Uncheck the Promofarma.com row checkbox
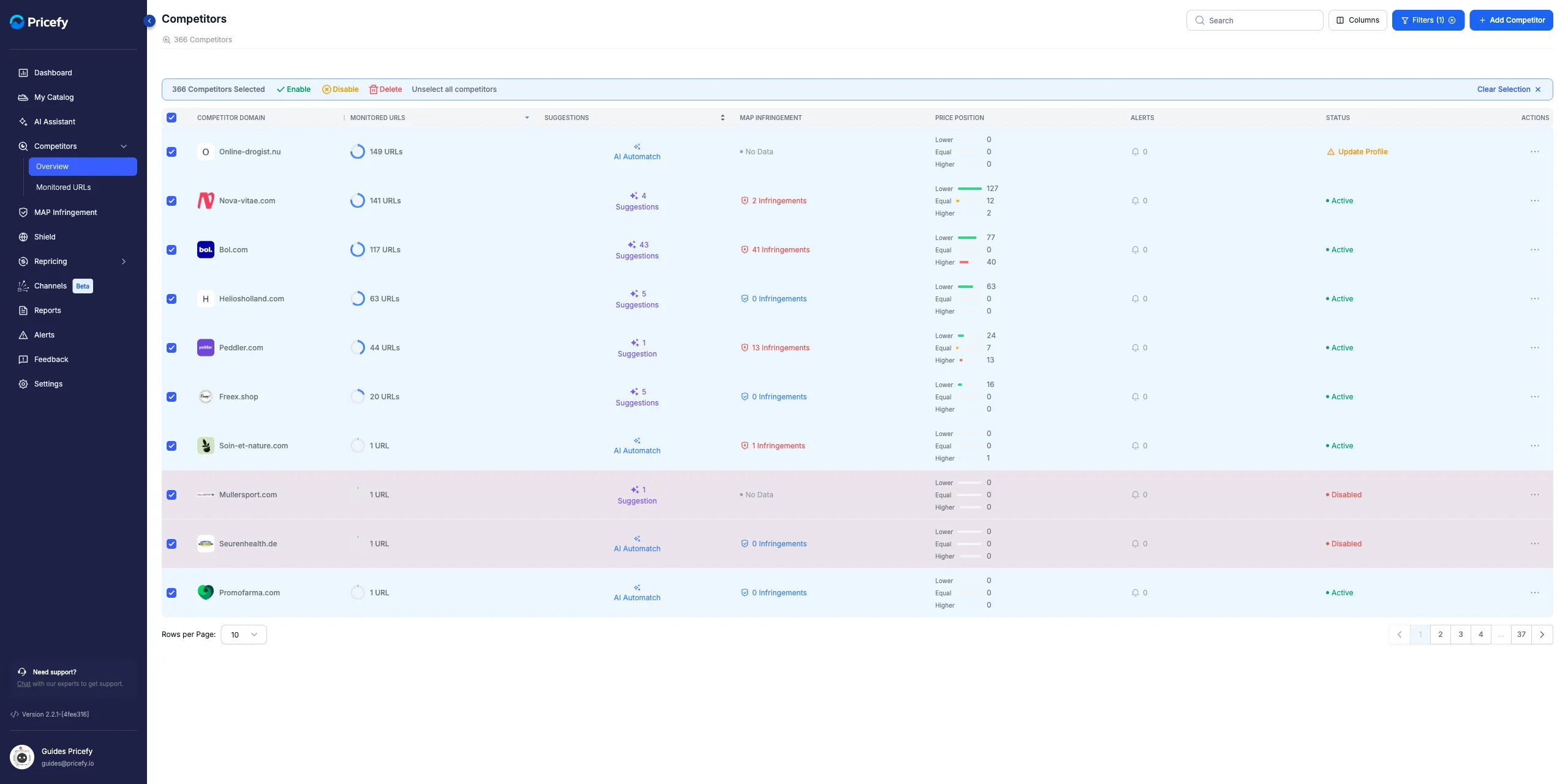1568x784 pixels. pos(171,593)
